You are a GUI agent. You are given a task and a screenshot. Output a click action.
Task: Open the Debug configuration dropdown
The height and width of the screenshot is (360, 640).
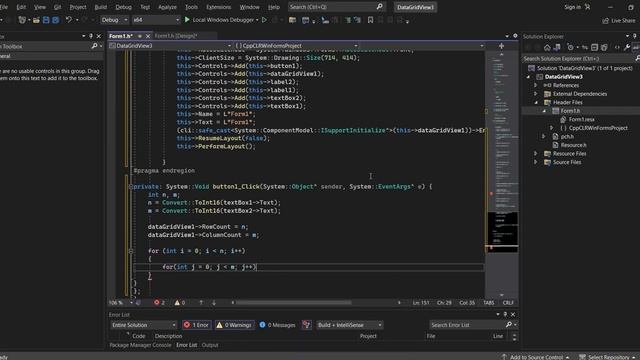point(114,20)
